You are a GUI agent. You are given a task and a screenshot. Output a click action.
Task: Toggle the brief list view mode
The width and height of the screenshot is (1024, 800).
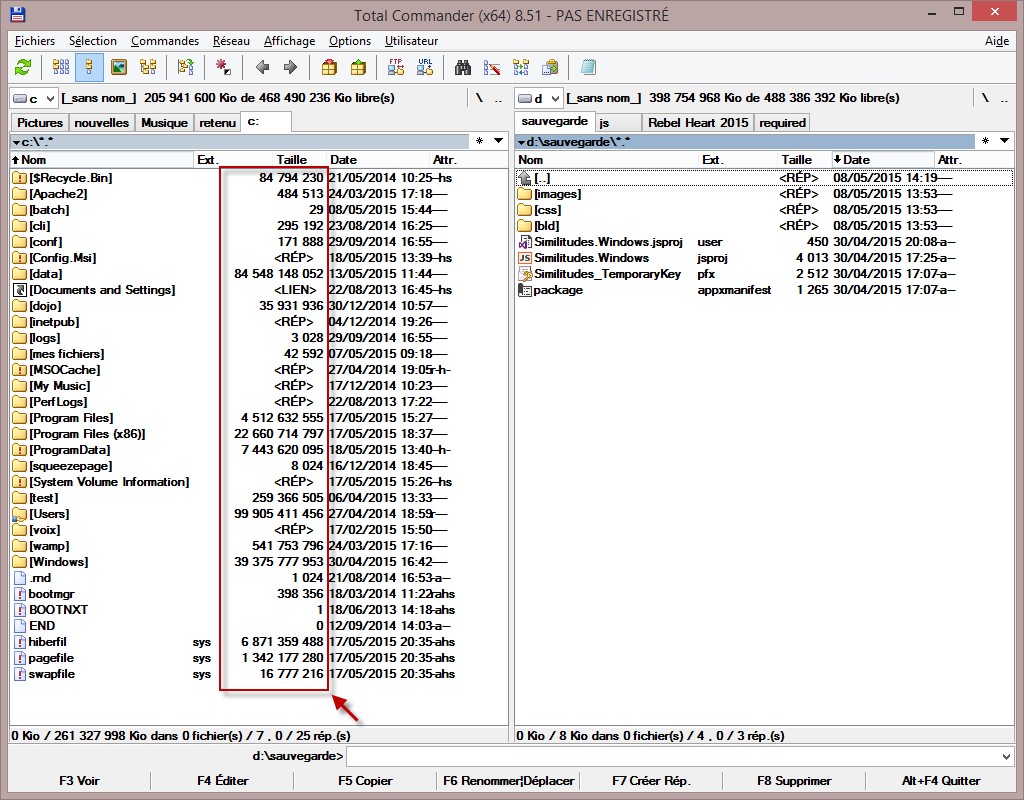pos(61,68)
